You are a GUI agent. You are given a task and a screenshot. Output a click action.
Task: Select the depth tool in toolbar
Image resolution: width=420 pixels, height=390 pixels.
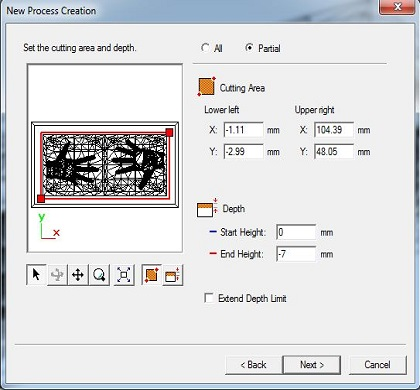pyautogui.click(x=173, y=275)
